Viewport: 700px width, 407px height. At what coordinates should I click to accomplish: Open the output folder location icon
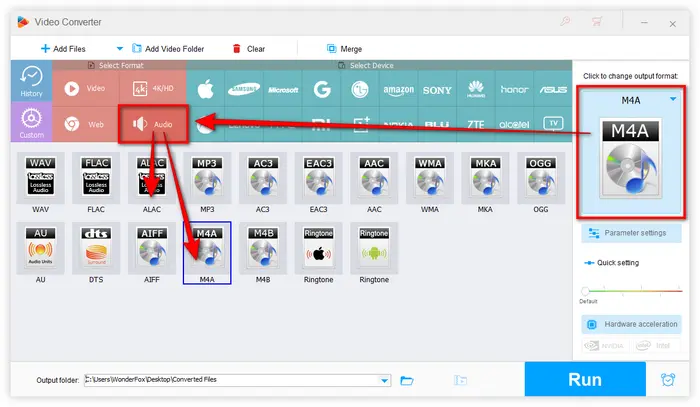(460, 380)
